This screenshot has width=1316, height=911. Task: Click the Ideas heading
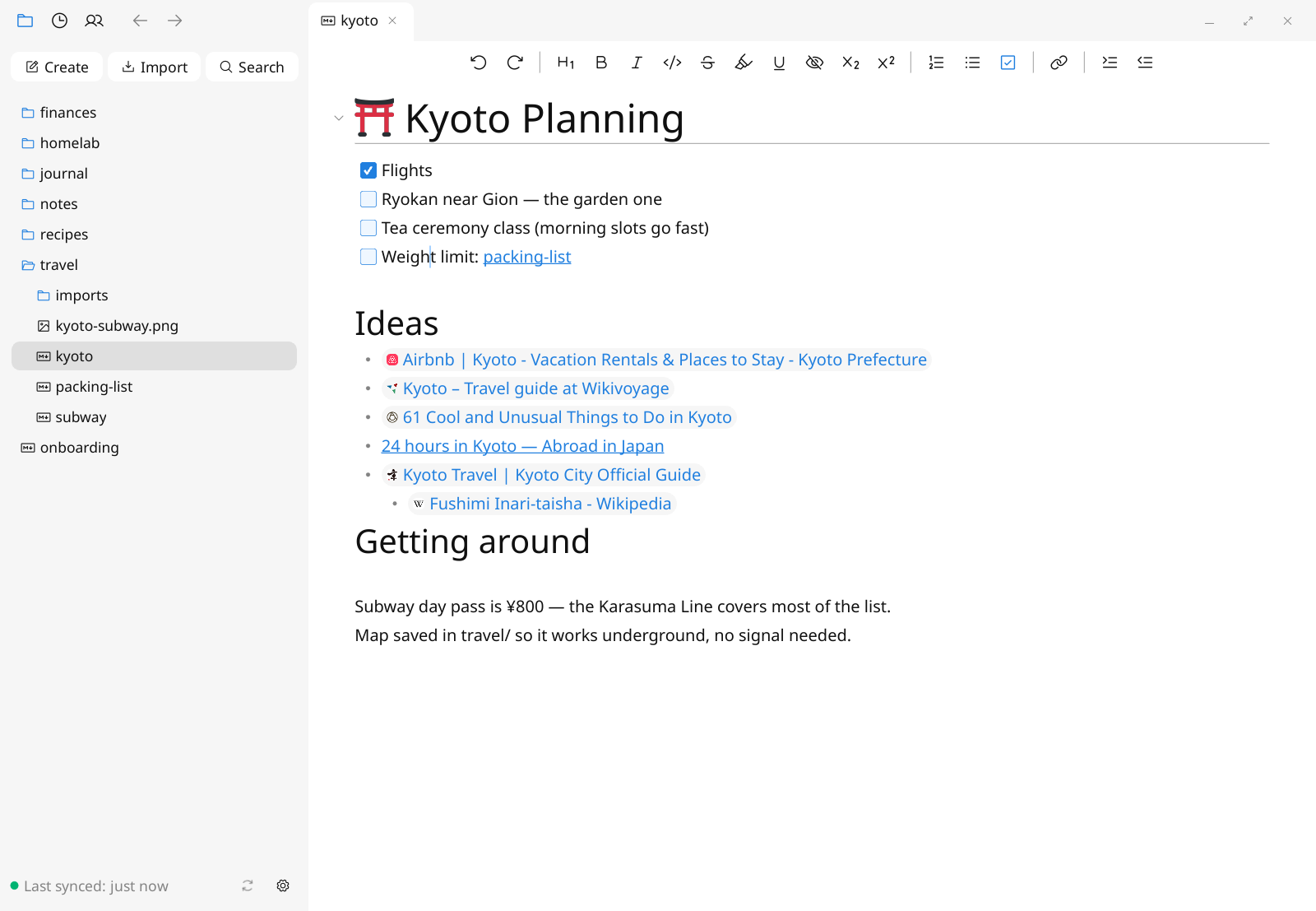tap(396, 323)
